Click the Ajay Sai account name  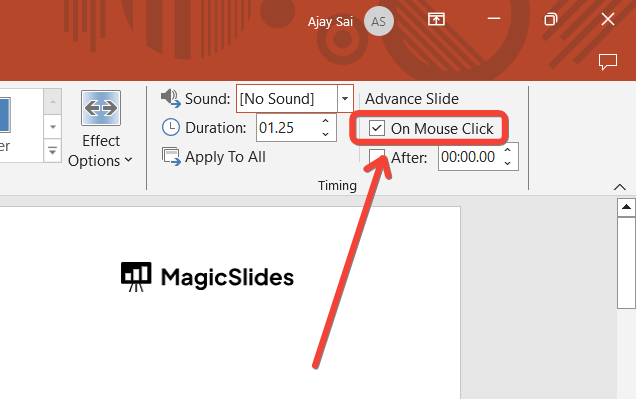(330, 21)
